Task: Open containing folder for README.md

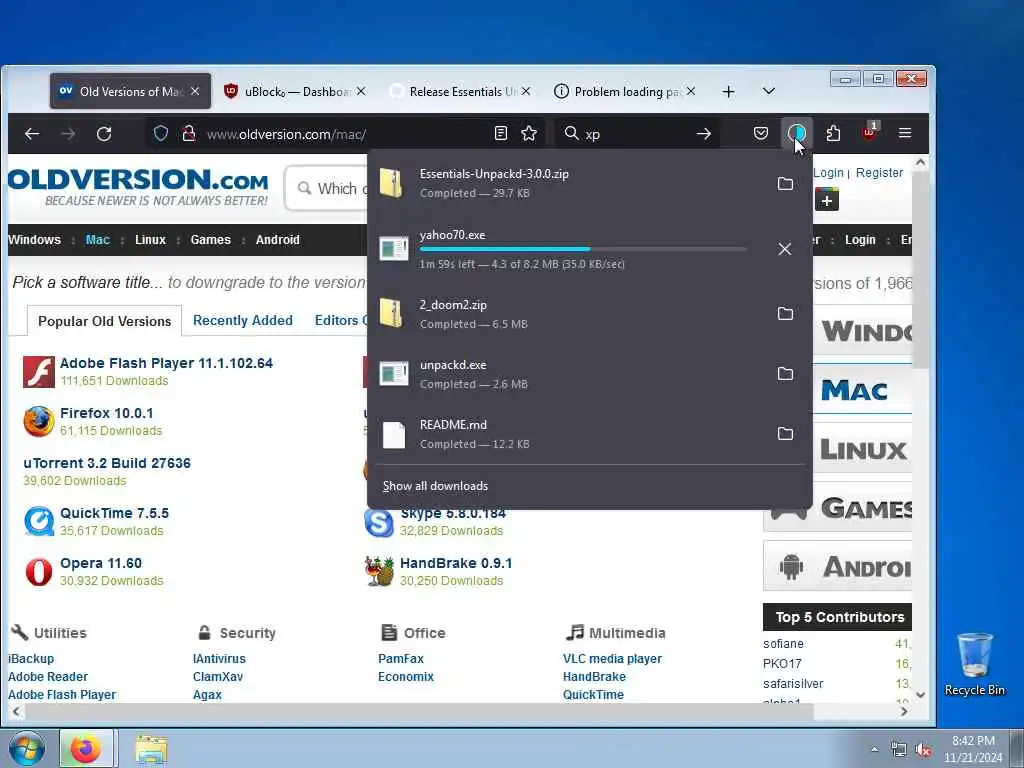Action: (786, 434)
